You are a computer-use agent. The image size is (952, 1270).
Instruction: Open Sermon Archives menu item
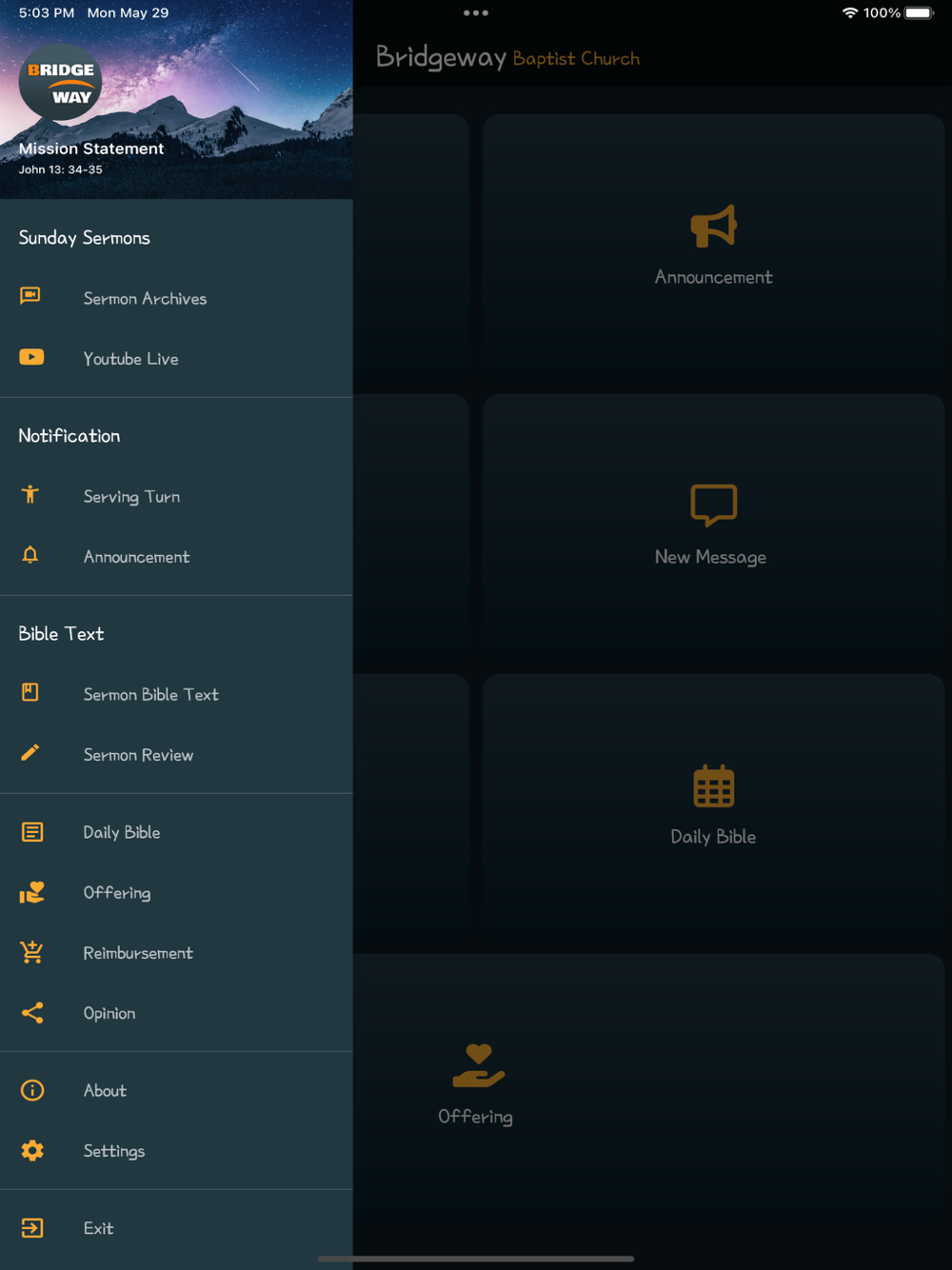pos(176,298)
